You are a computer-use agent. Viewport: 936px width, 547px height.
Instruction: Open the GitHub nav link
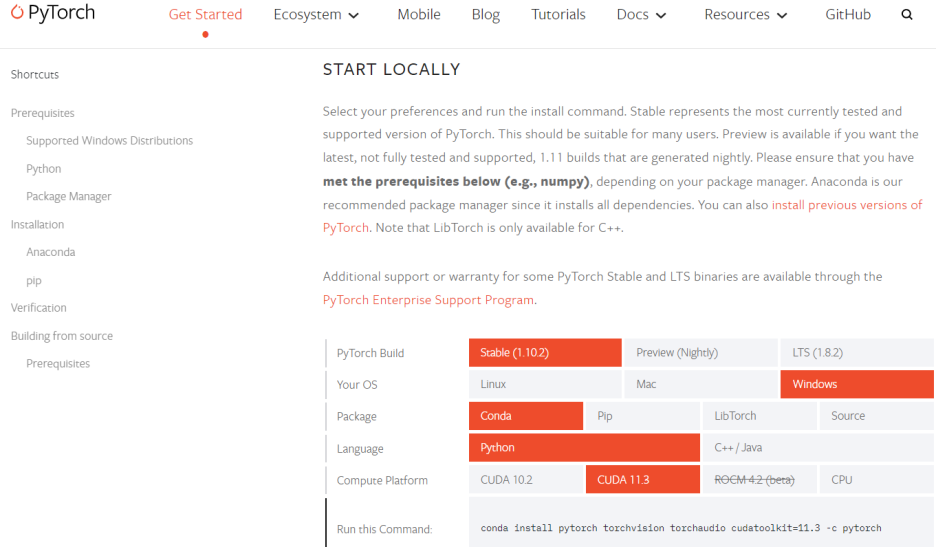point(848,14)
